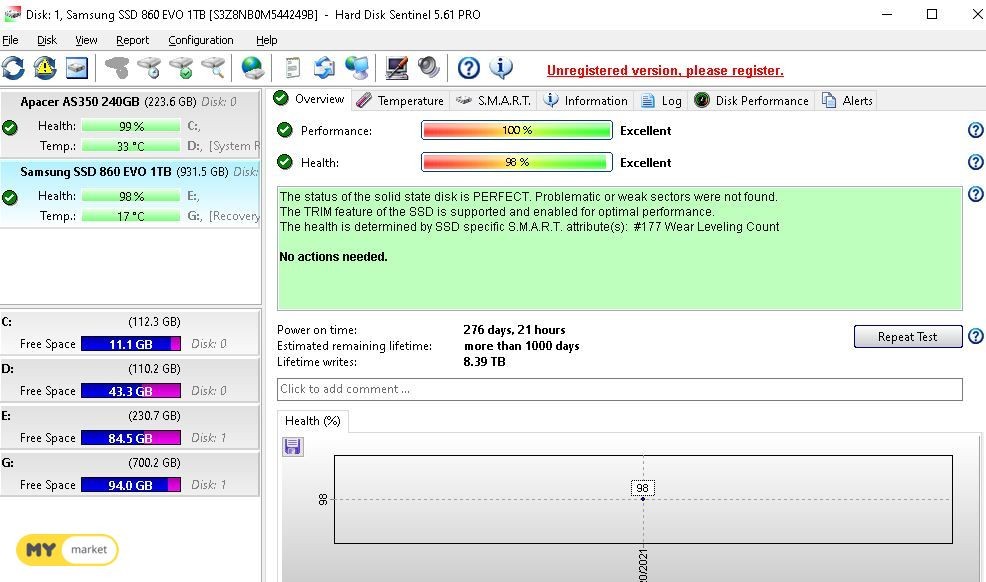Open the File menu

click(x=10, y=40)
